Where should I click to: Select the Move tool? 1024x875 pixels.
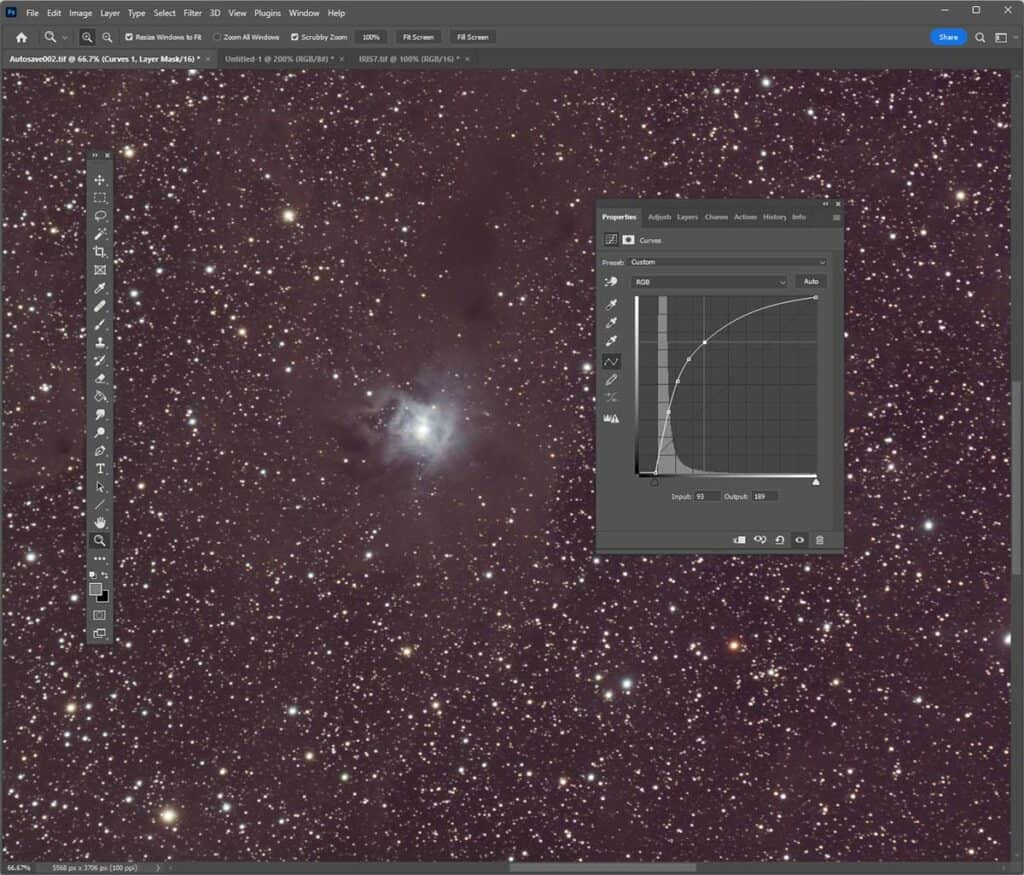pyautogui.click(x=100, y=180)
